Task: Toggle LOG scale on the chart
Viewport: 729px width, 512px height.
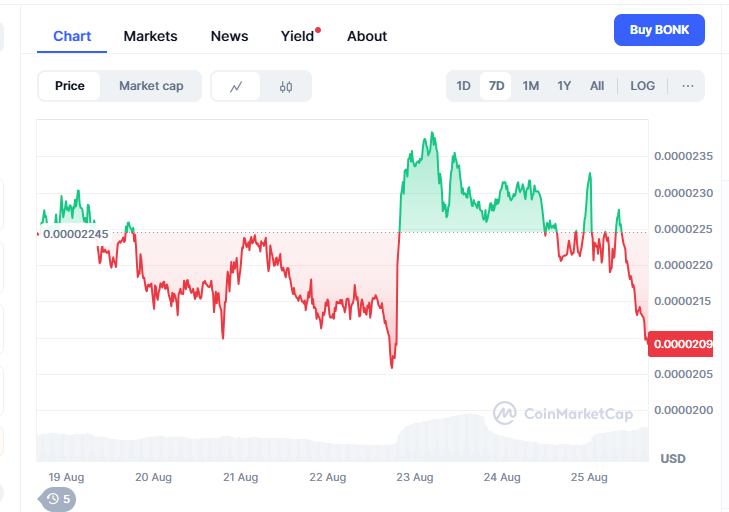Action: [642, 86]
